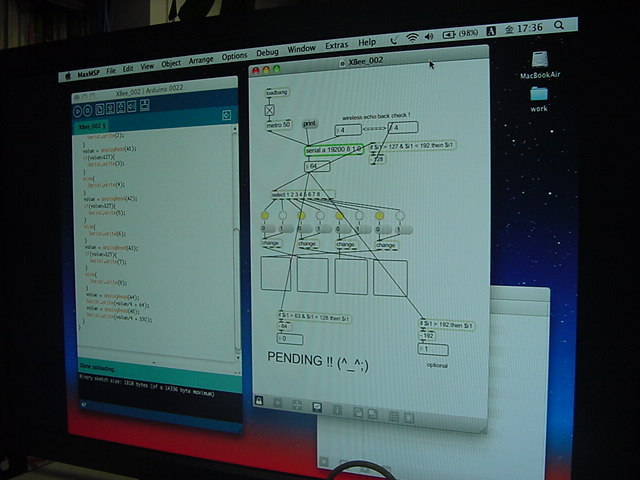Click the number box showing 0 below - 64
This screenshot has height=480, width=640.
(x=290, y=339)
